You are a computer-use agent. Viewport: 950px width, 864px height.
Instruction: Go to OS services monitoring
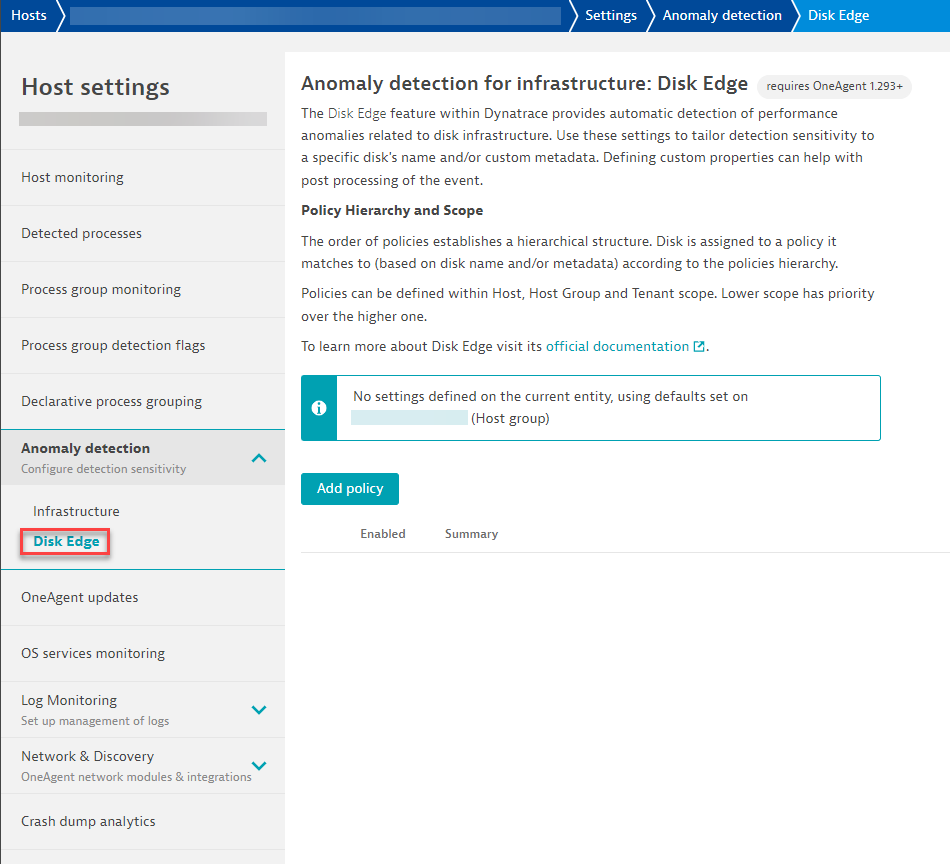[93, 653]
